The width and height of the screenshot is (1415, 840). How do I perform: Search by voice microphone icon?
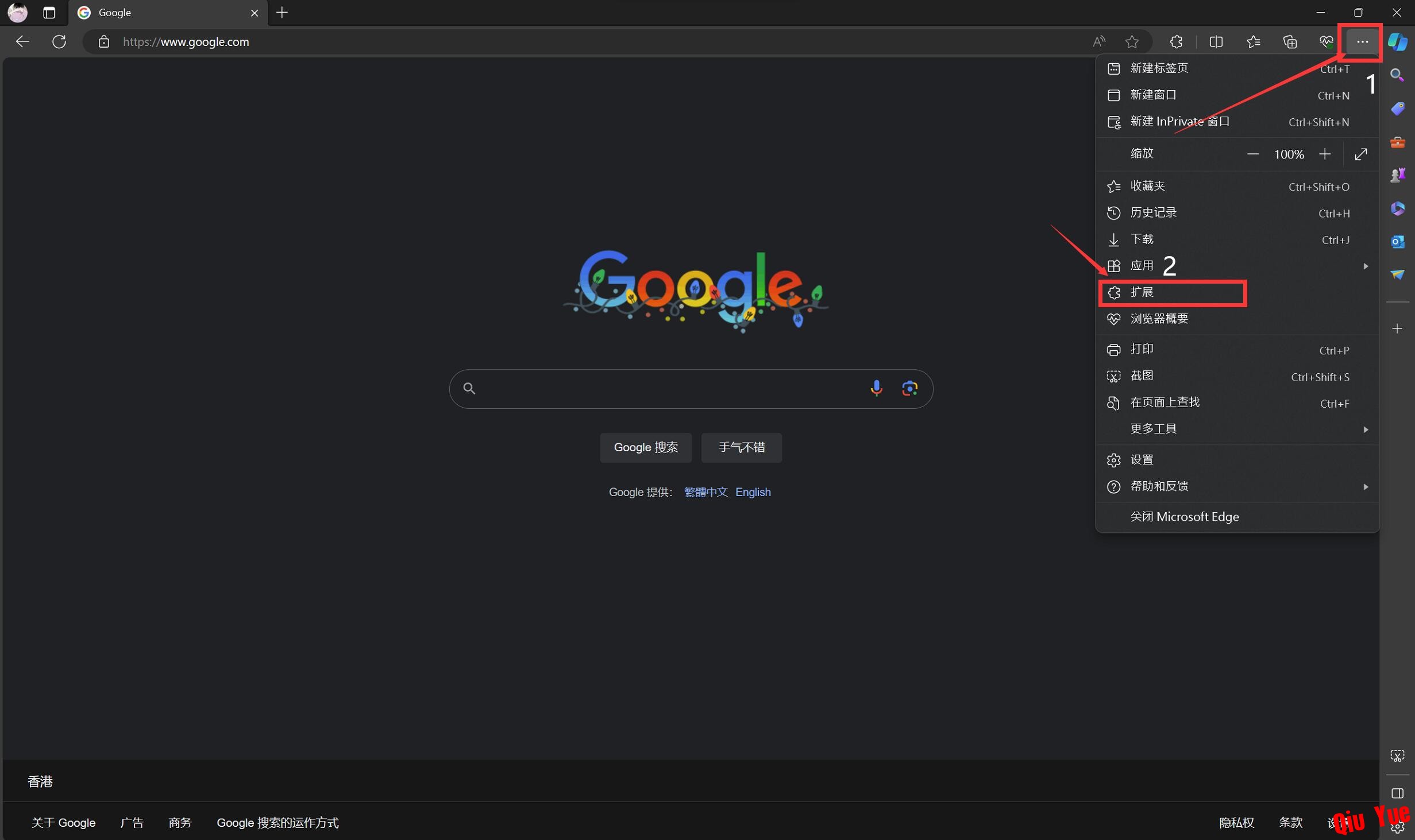click(x=876, y=388)
